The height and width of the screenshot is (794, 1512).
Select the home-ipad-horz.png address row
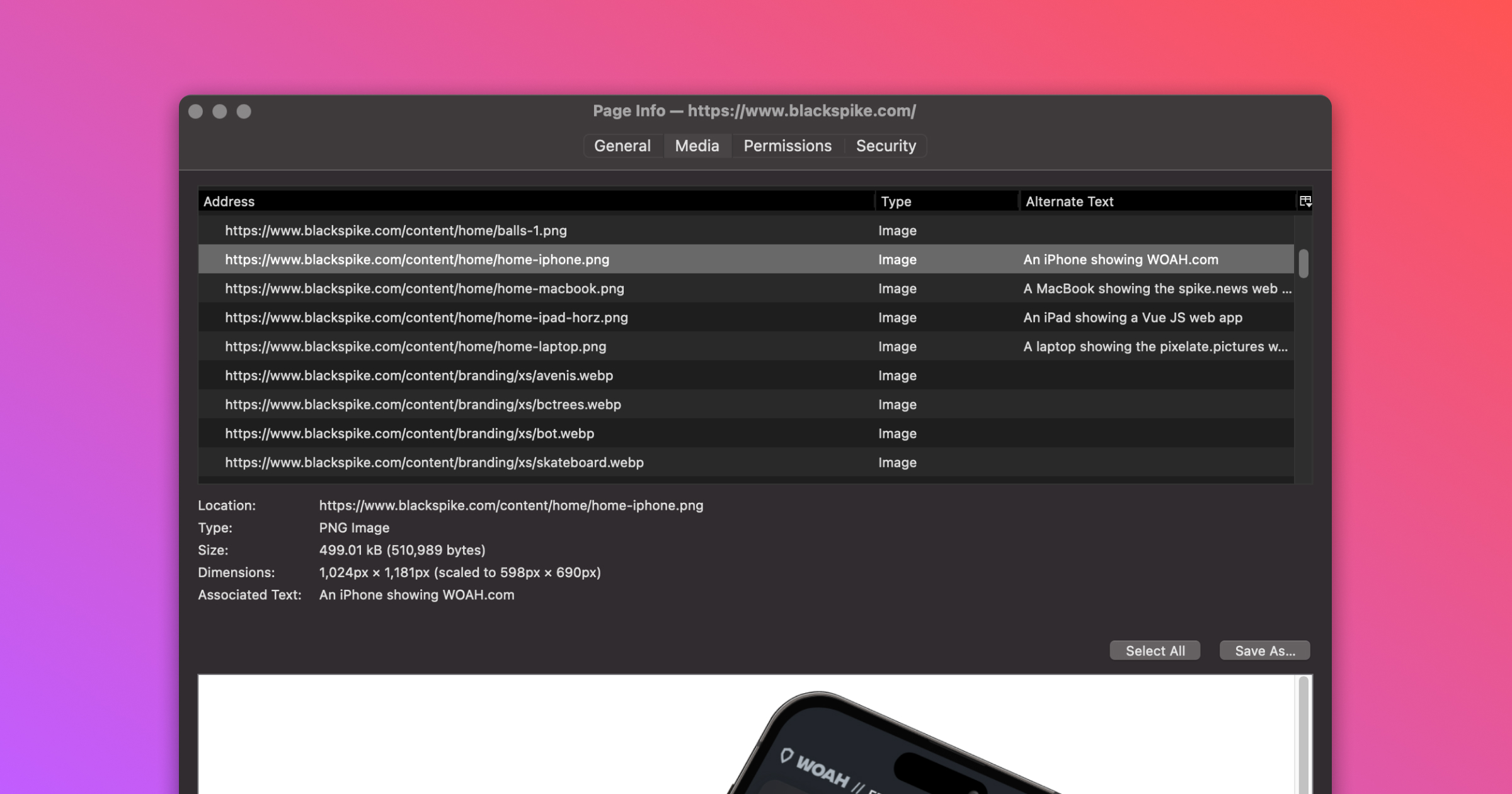[746, 317]
